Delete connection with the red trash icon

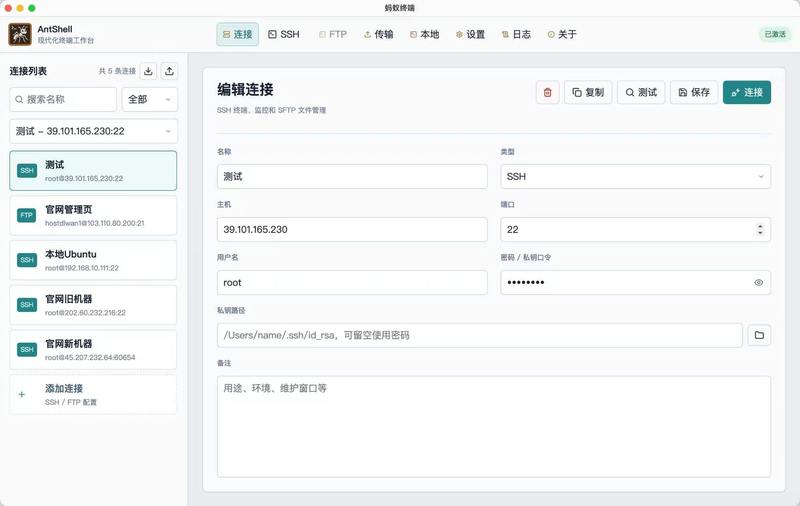click(x=547, y=92)
